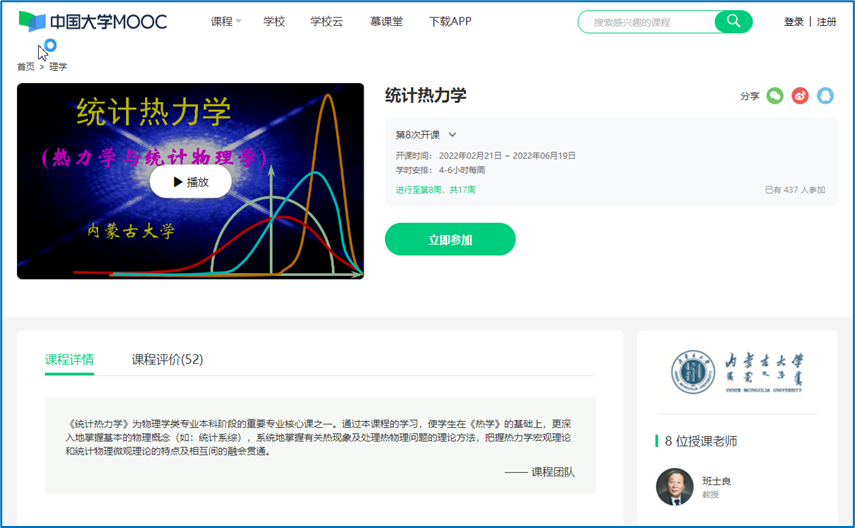Open the 学校 menu item
The width and height of the screenshot is (855, 528).
point(274,21)
